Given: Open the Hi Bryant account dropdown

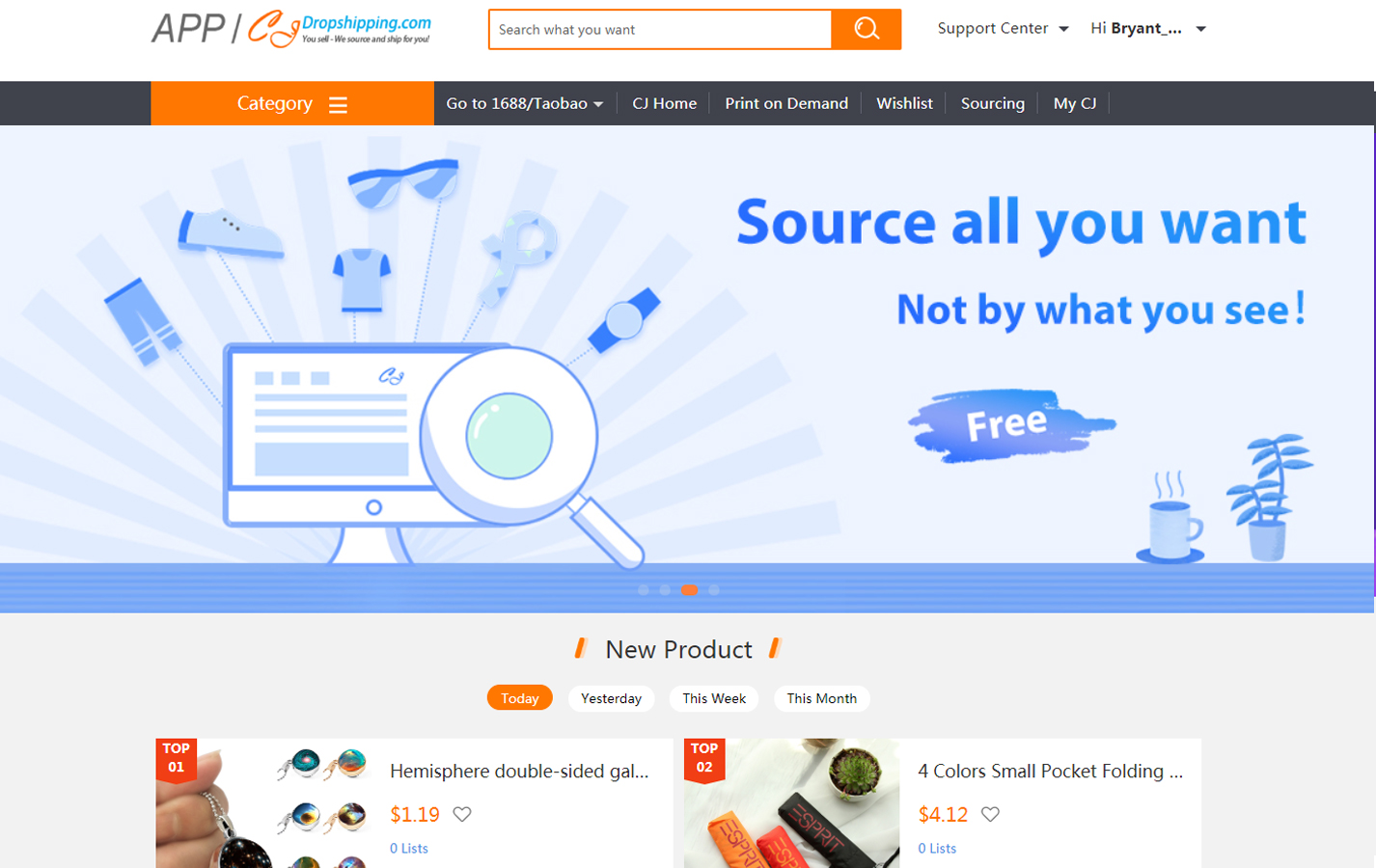Looking at the screenshot, I should click(x=1148, y=29).
